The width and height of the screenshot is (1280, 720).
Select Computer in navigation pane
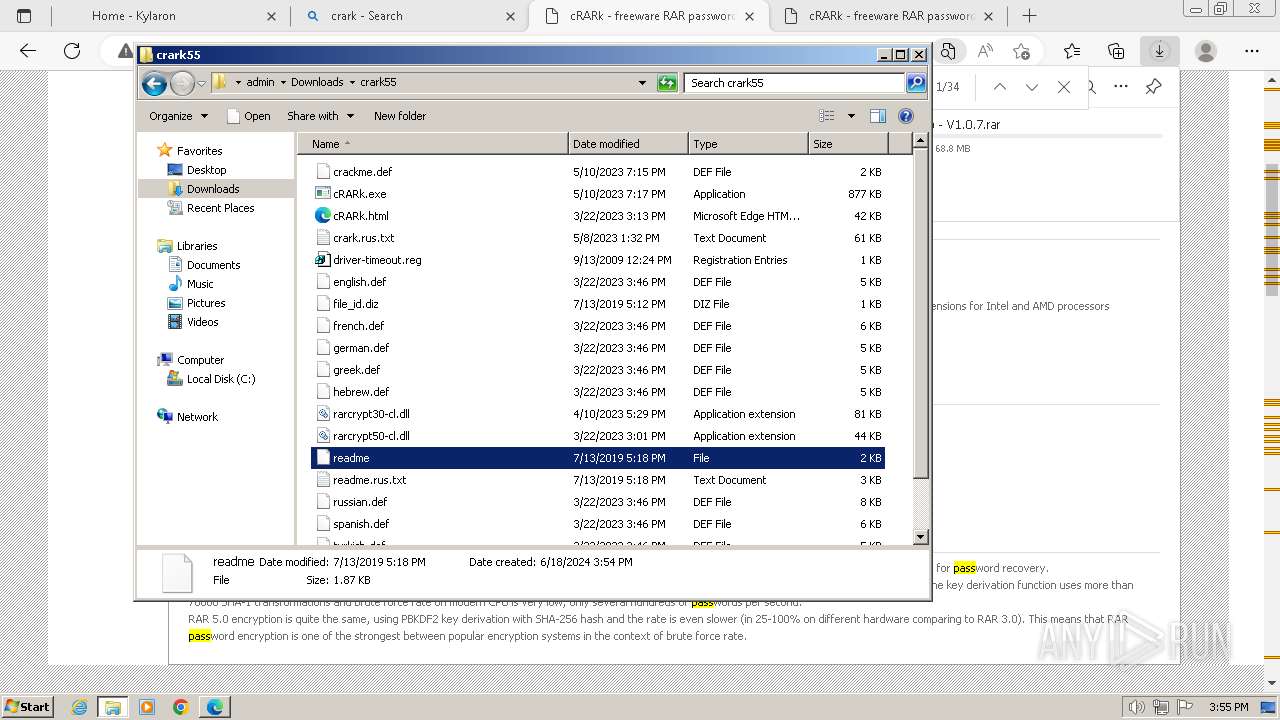(200, 360)
